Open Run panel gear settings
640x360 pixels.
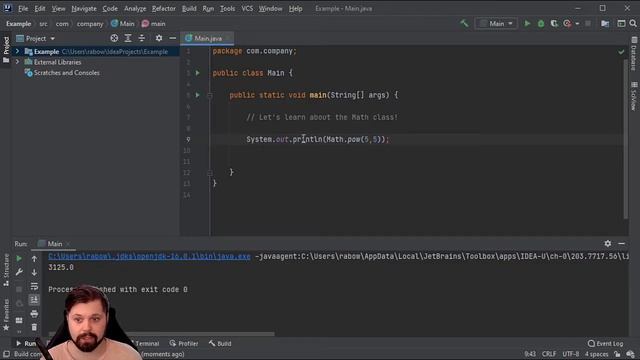click(x=608, y=244)
